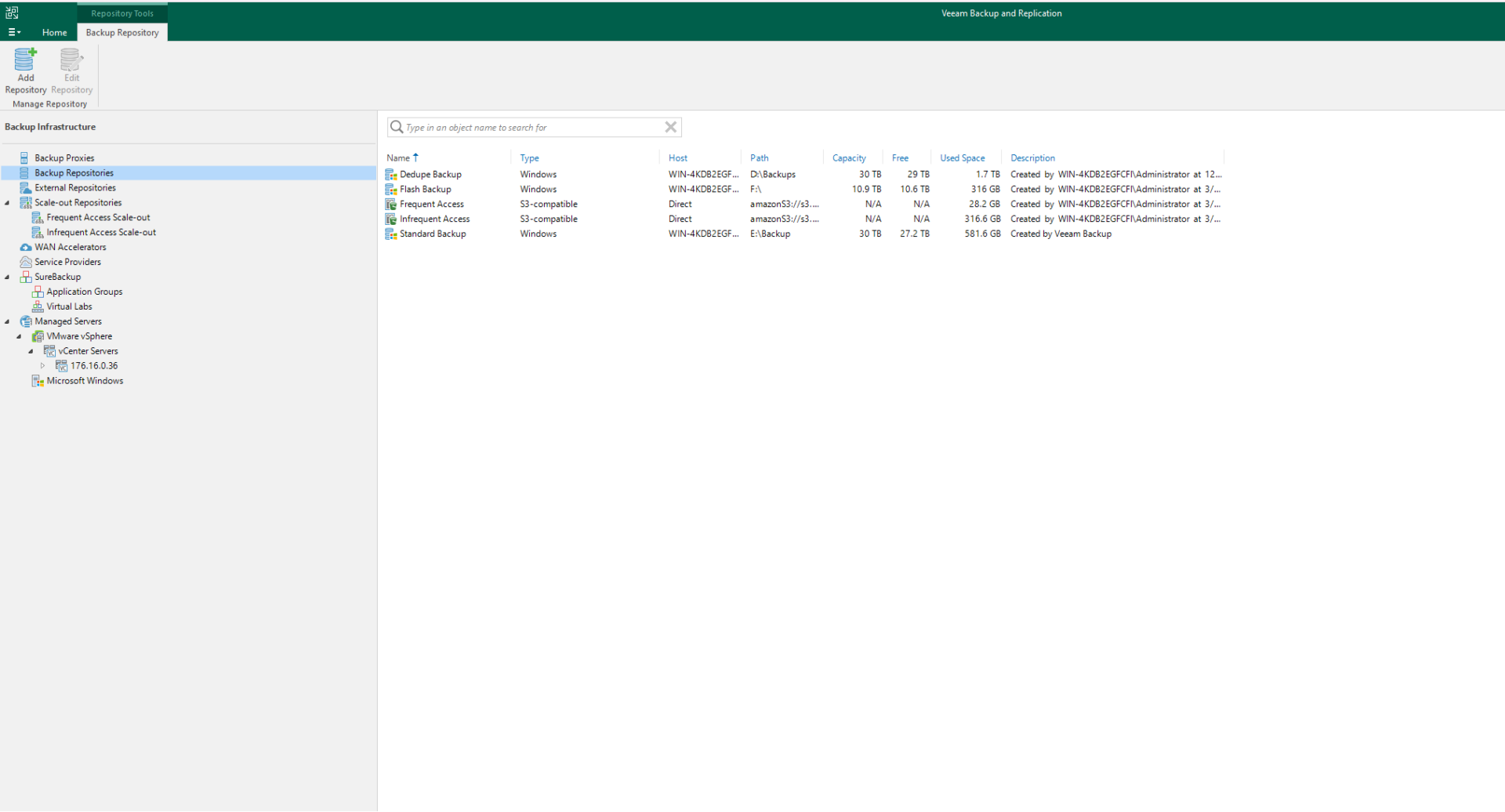Screen dimensions: 1505x812
Task: Select WAN Accelerators in the tree
Action: pyautogui.click(x=71, y=247)
